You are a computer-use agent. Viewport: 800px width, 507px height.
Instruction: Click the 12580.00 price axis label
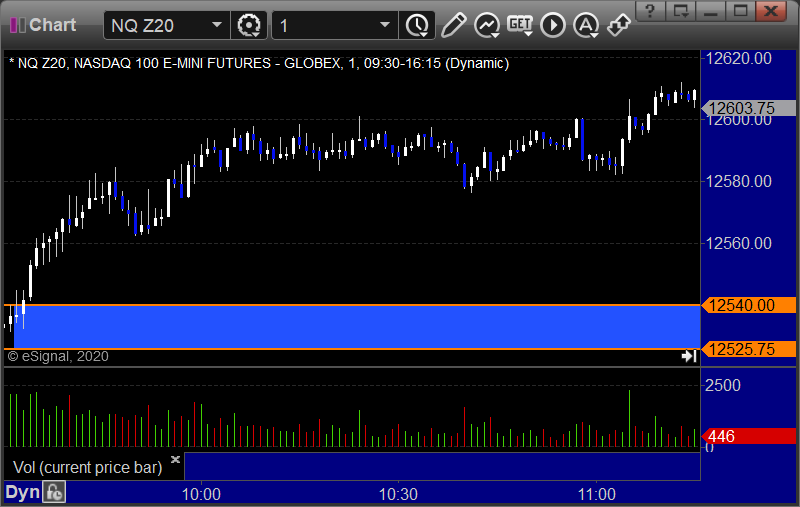coord(738,181)
